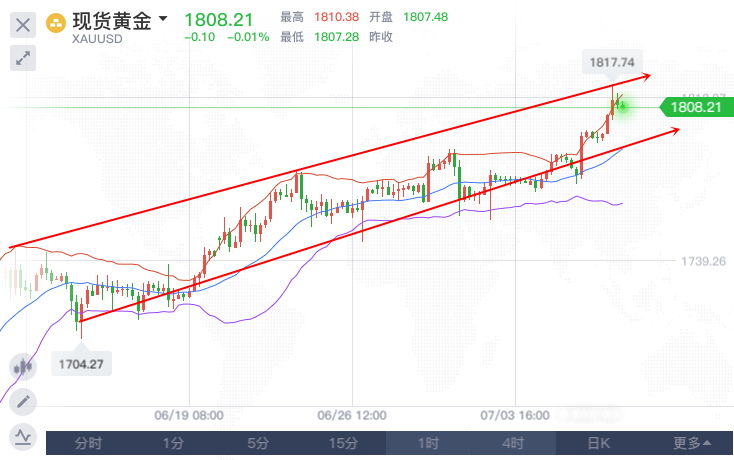Expand the 更多 timeframe menu

coord(692,443)
